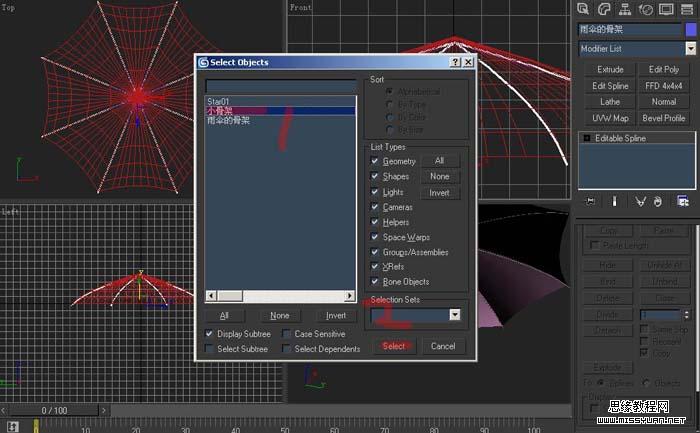Toggle Show End Result icon
The image size is (700, 433).
pyautogui.click(x=614, y=201)
